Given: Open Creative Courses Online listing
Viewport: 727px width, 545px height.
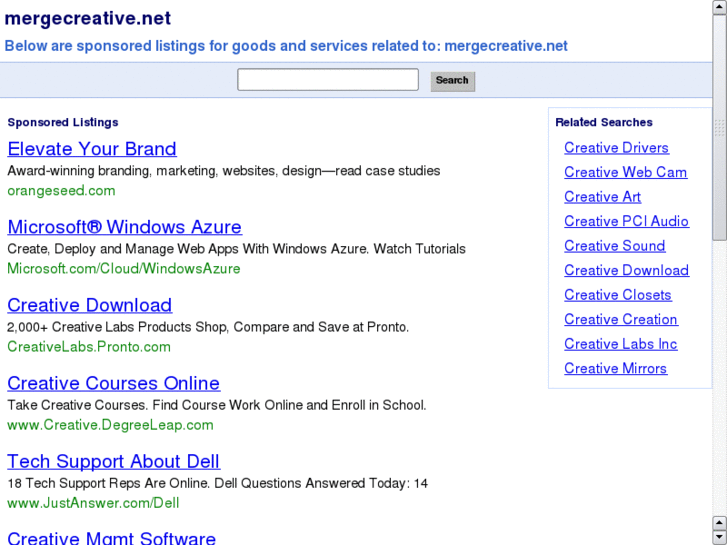Looking at the screenshot, I should [x=114, y=383].
